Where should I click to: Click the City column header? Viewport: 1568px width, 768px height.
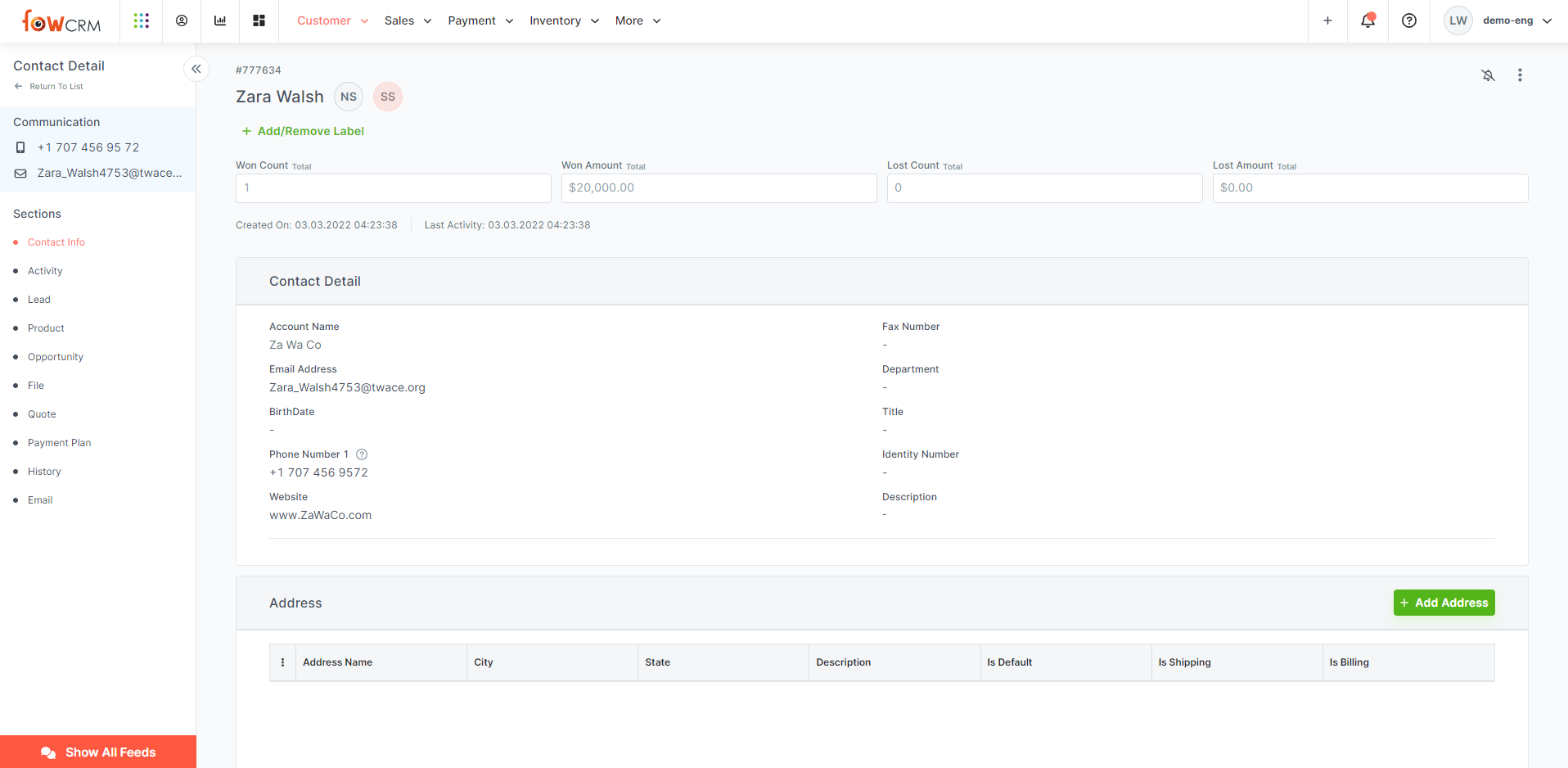[552, 662]
